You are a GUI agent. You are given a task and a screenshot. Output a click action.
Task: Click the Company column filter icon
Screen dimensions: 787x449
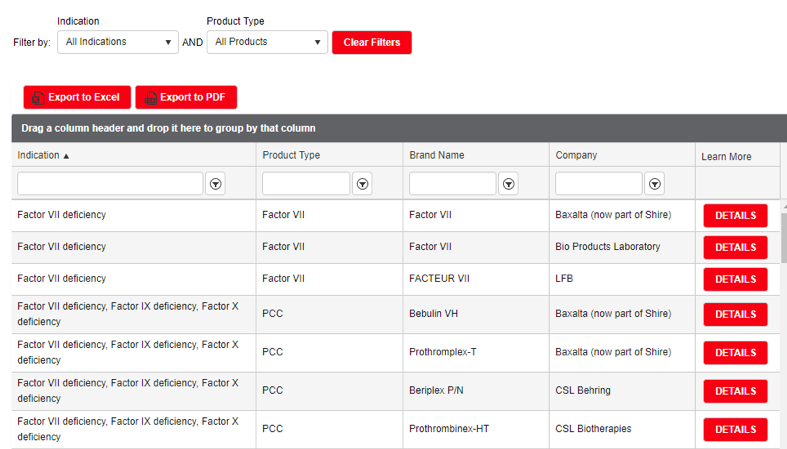655,184
